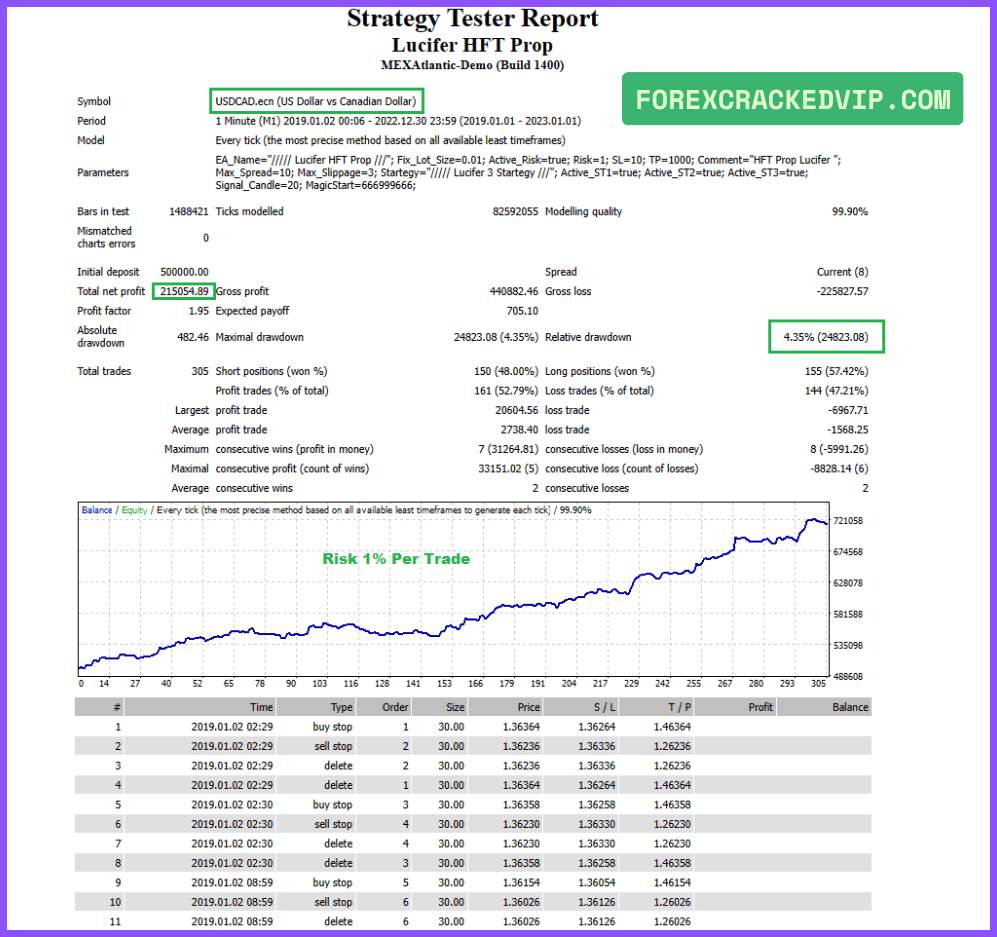Click the Period row test date range

pyautogui.click(x=398, y=121)
